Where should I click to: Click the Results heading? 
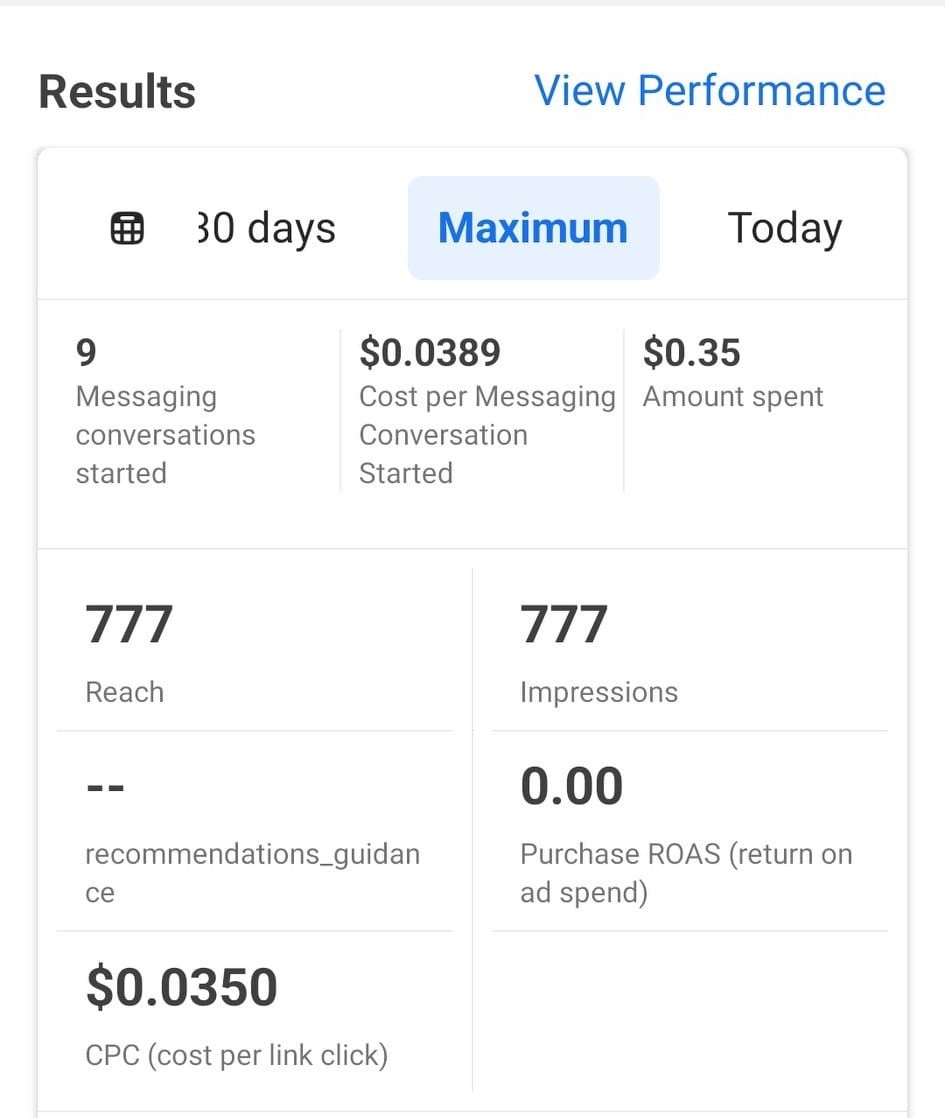click(x=117, y=92)
